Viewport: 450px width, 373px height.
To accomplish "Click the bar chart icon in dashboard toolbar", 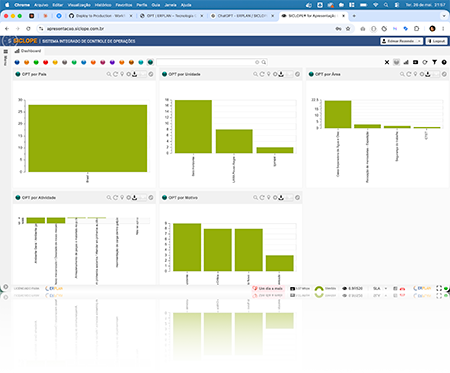I will click(406, 62).
